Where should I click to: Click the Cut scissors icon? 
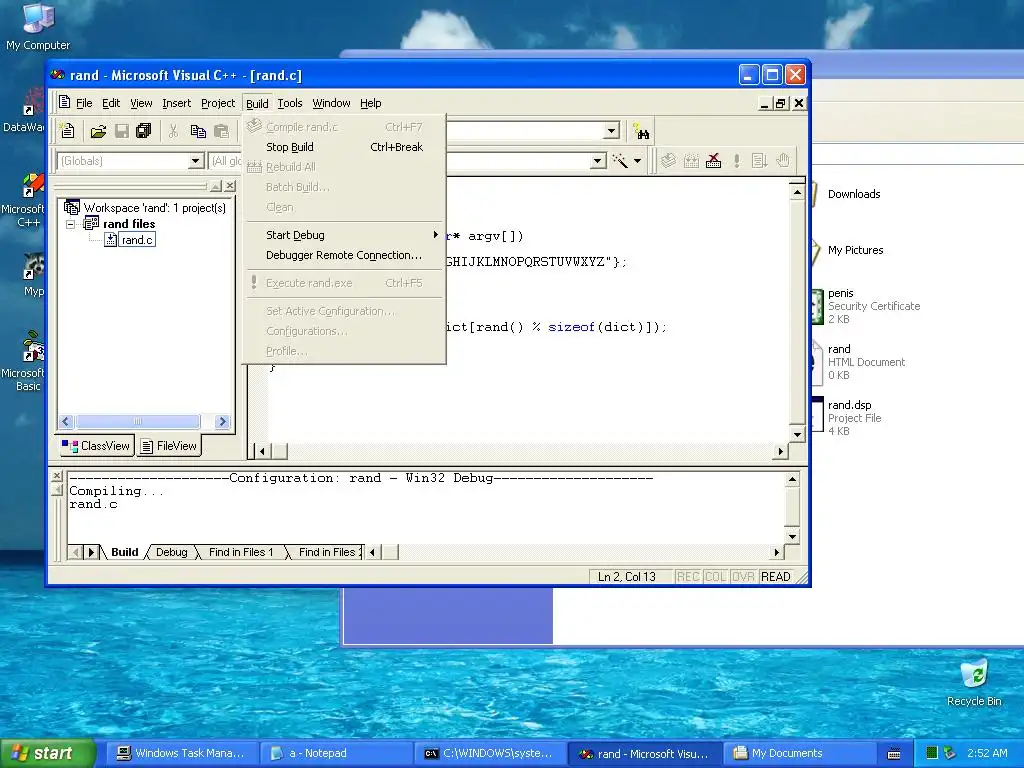[x=173, y=131]
